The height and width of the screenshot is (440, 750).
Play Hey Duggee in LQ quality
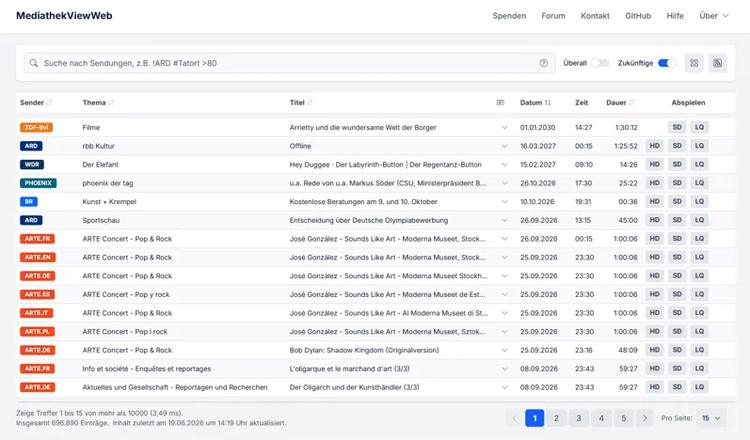pos(699,165)
